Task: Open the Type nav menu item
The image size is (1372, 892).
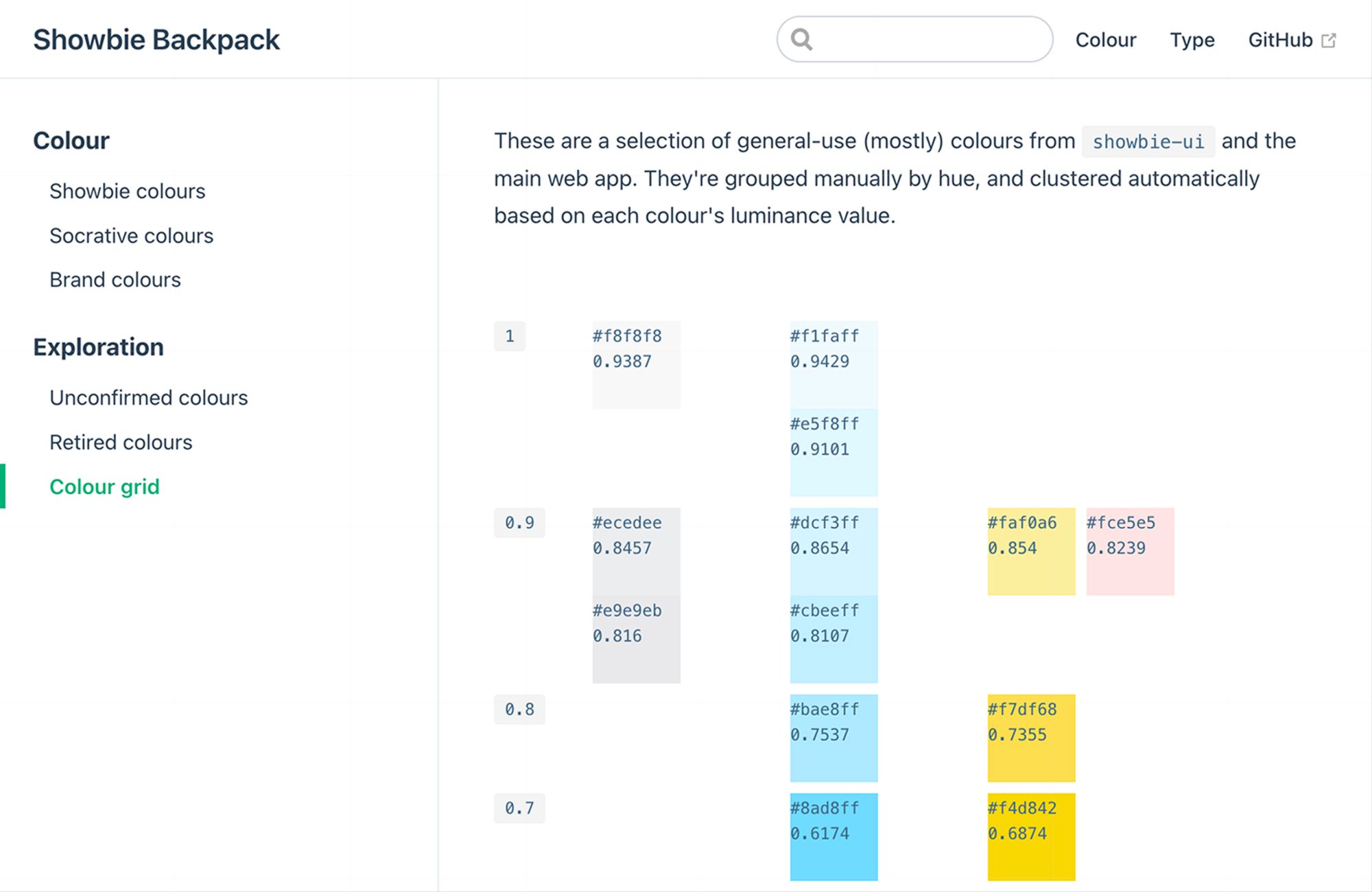Action: coord(1192,40)
